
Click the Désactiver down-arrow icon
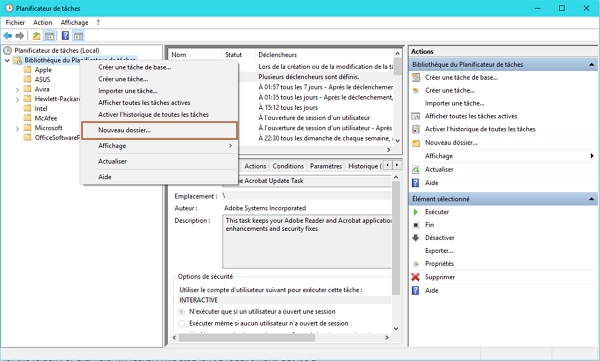(x=416, y=238)
